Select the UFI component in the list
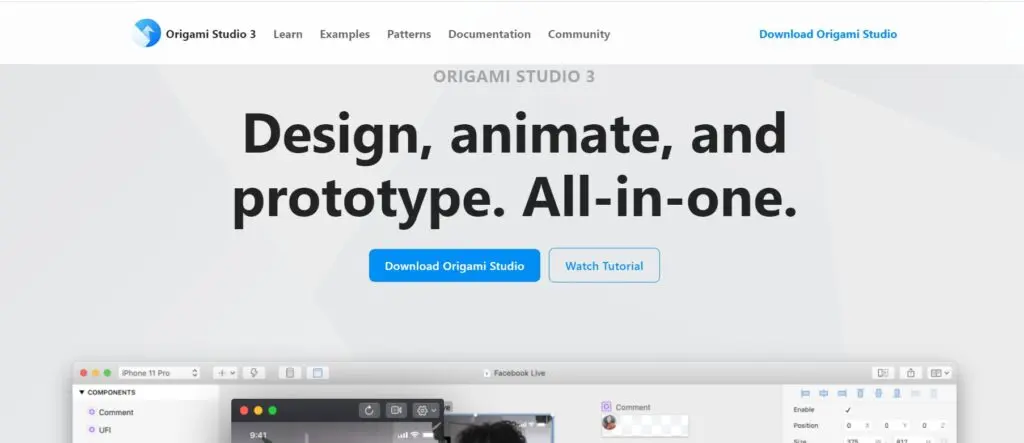This screenshot has height=443, width=1024. [x=104, y=430]
